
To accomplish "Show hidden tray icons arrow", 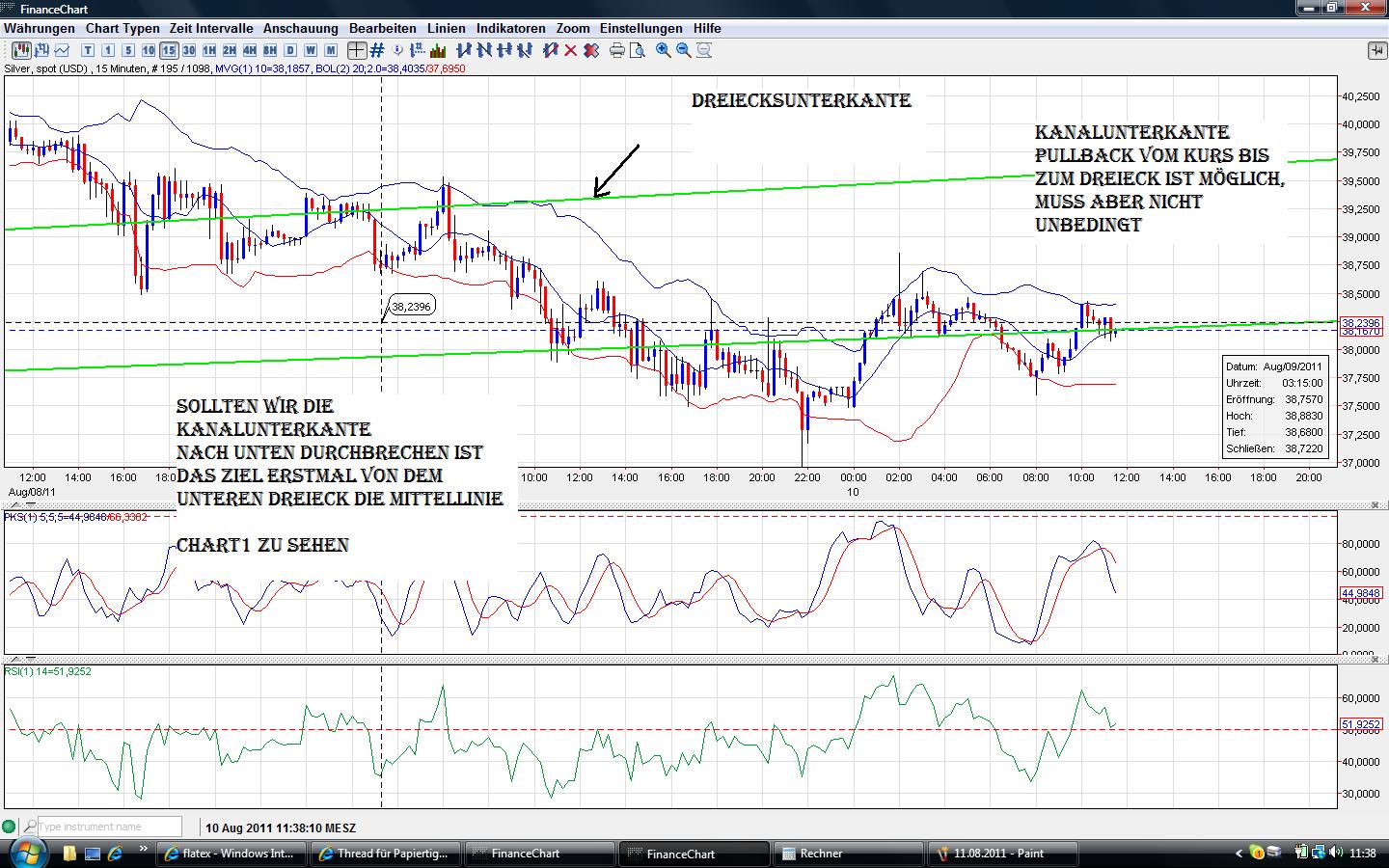I will 1239,854.
